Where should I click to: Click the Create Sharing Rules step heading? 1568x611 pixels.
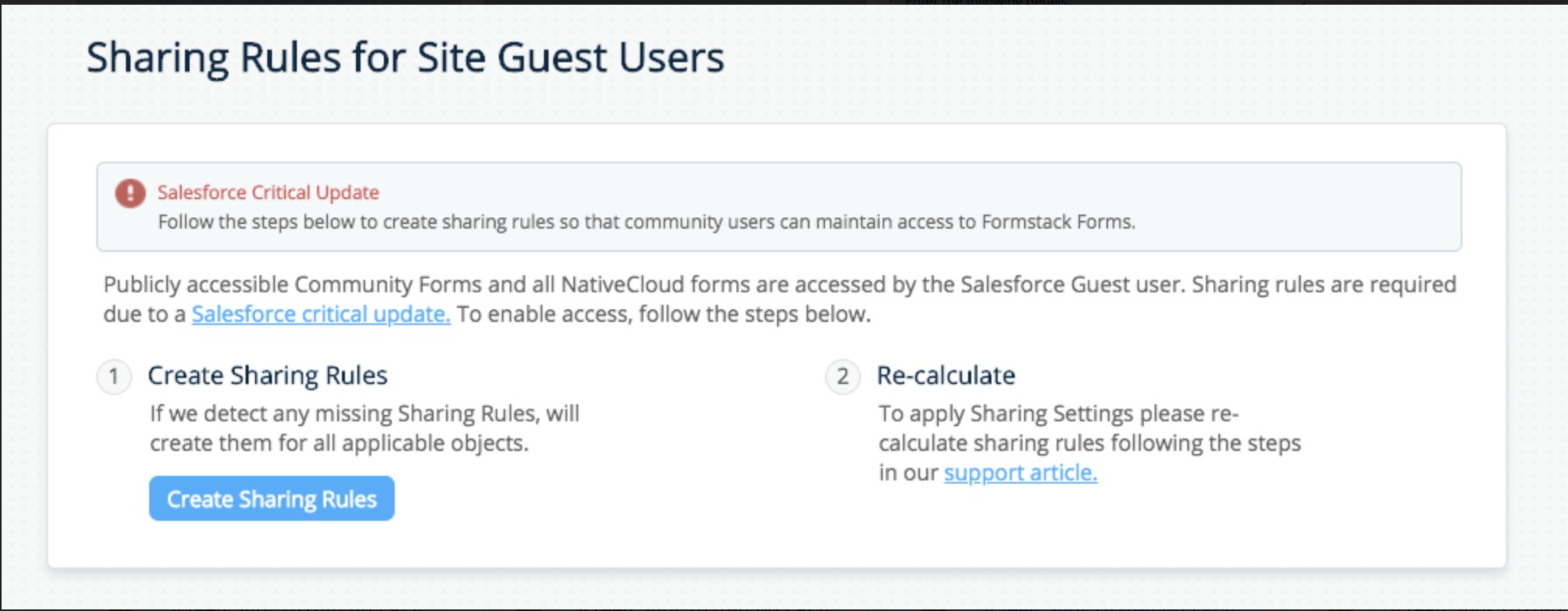click(x=267, y=375)
